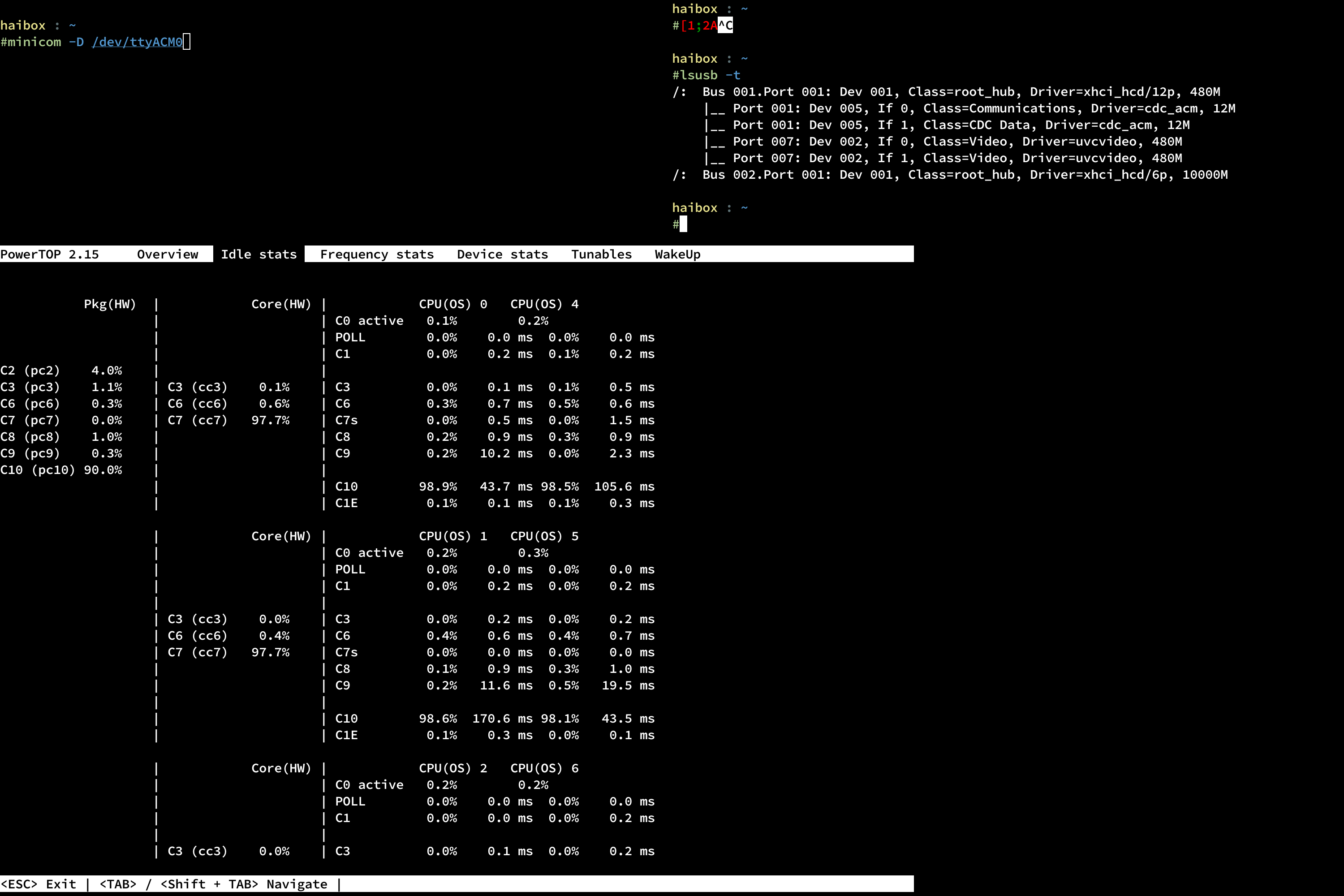Click the C6 (pc6) 0.3% row

(x=61, y=404)
